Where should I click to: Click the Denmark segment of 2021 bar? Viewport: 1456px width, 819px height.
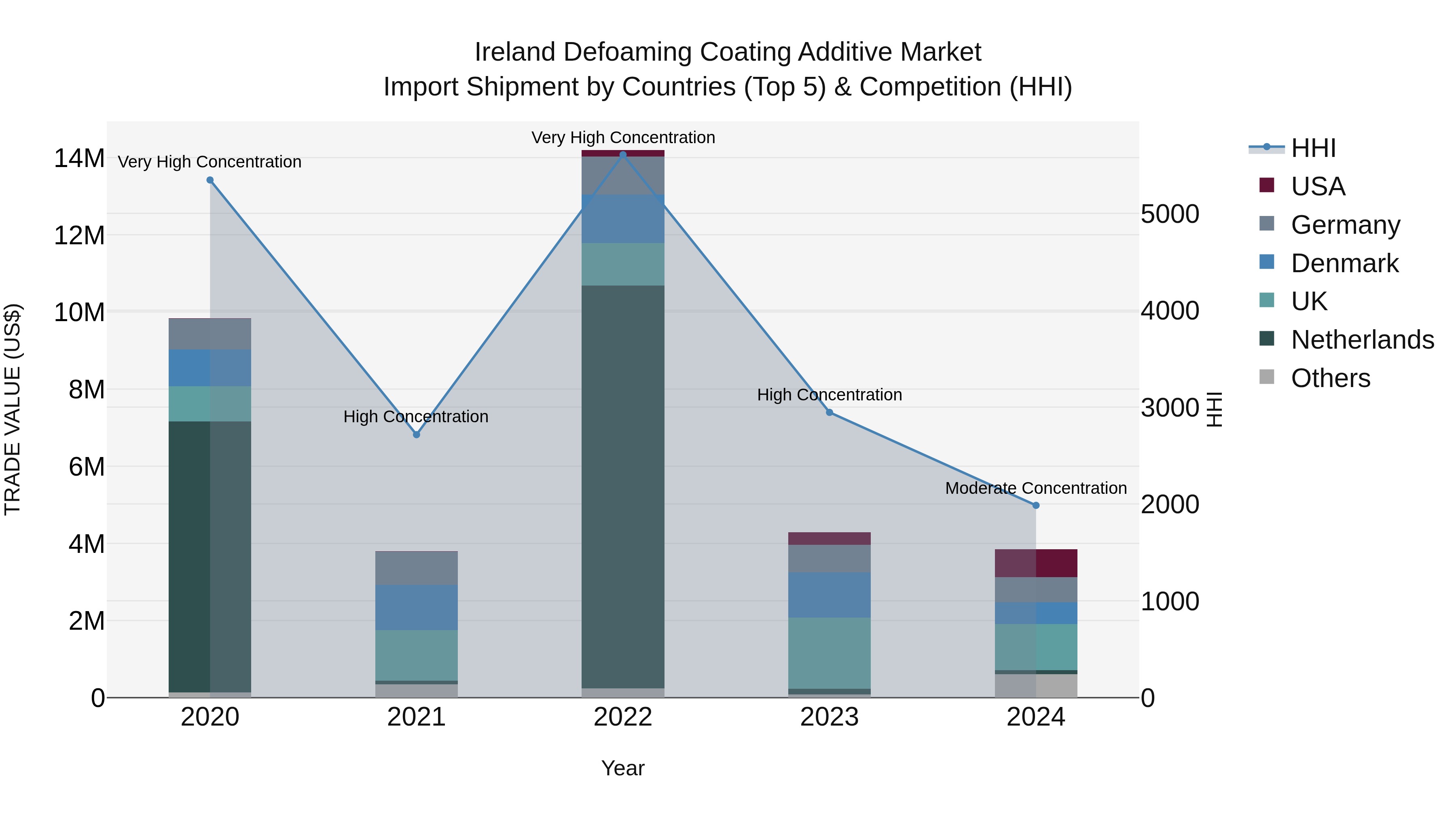[x=417, y=607]
